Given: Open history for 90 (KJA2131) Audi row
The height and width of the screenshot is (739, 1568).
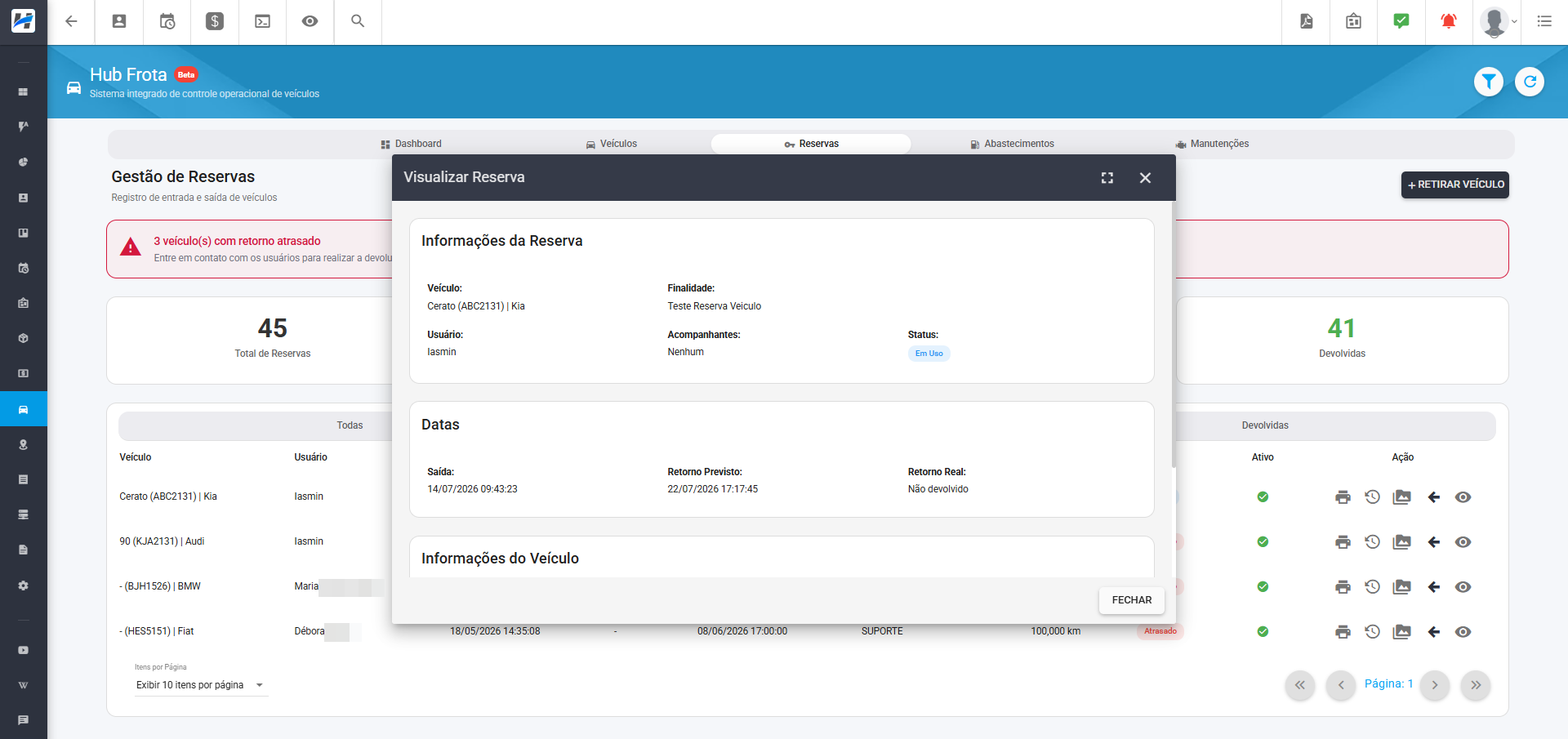Looking at the screenshot, I should coord(1372,542).
